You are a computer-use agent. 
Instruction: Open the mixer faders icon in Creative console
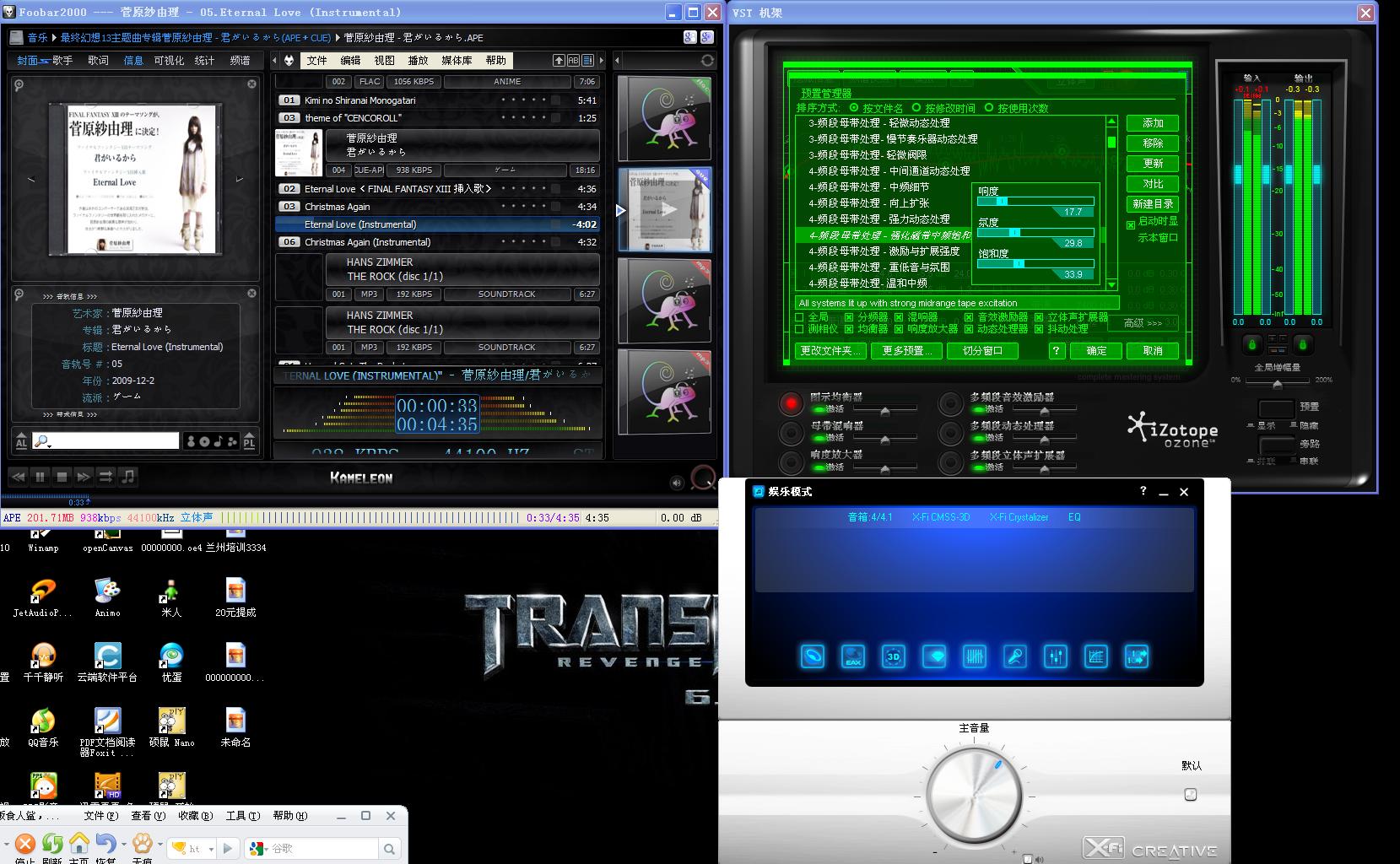[1056, 656]
